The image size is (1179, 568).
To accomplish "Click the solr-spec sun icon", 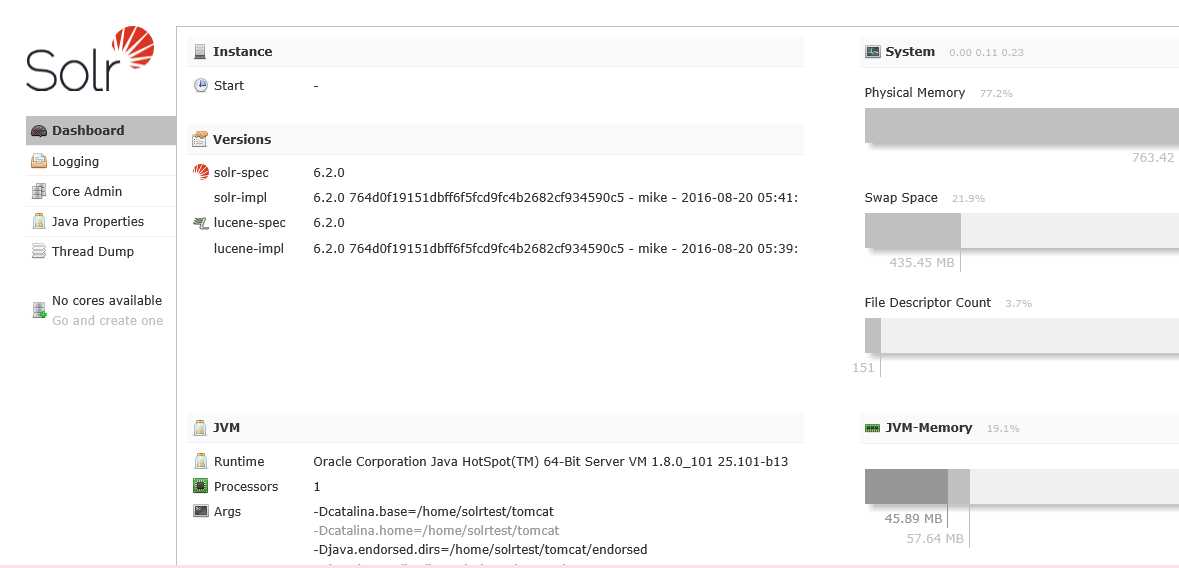I will coord(201,172).
